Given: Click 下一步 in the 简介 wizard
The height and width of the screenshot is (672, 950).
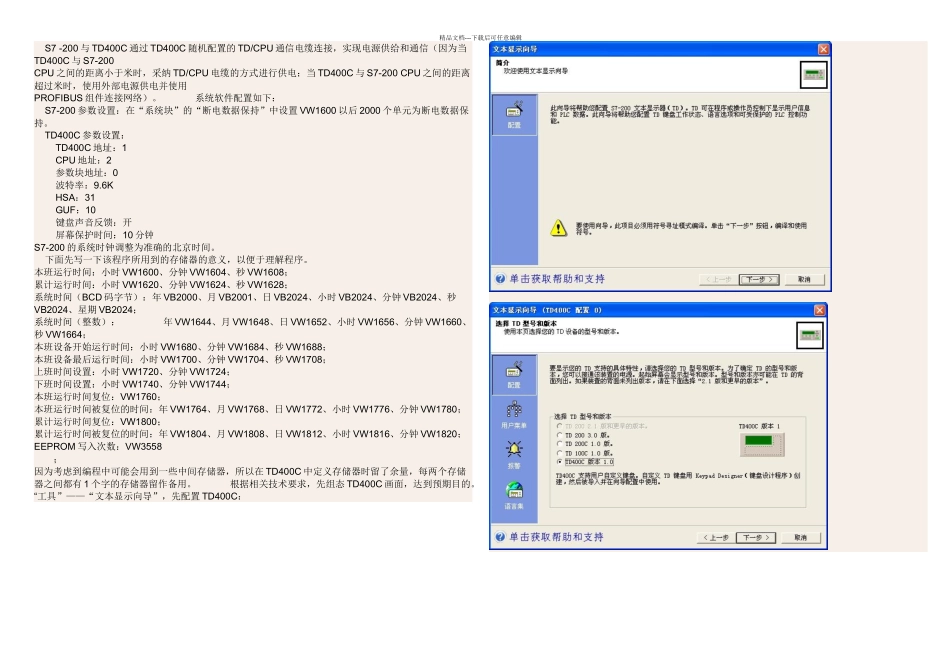Looking at the screenshot, I should (x=759, y=279).
